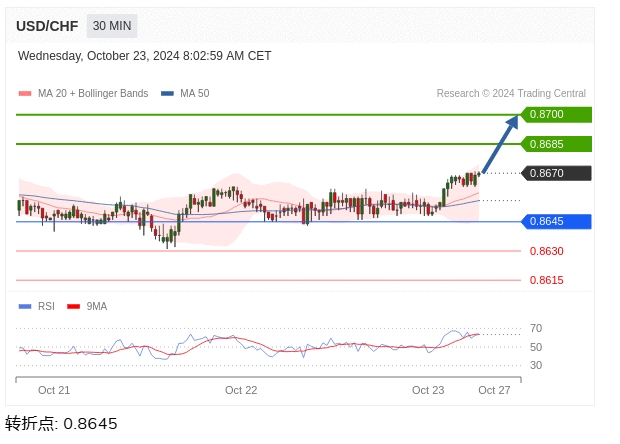The width and height of the screenshot is (620, 444).
Task: Click the 'Oct 21' date axis label
Action: point(54,390)
